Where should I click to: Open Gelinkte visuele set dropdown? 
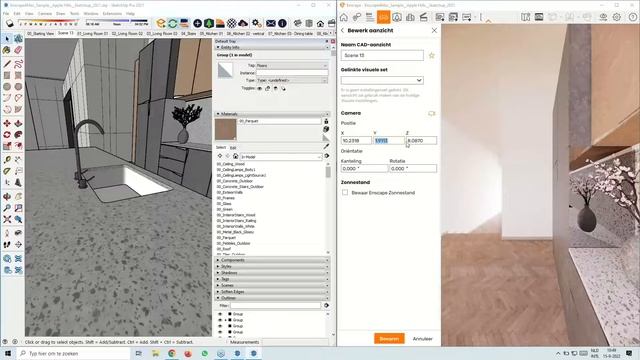(x=382, y=80)
